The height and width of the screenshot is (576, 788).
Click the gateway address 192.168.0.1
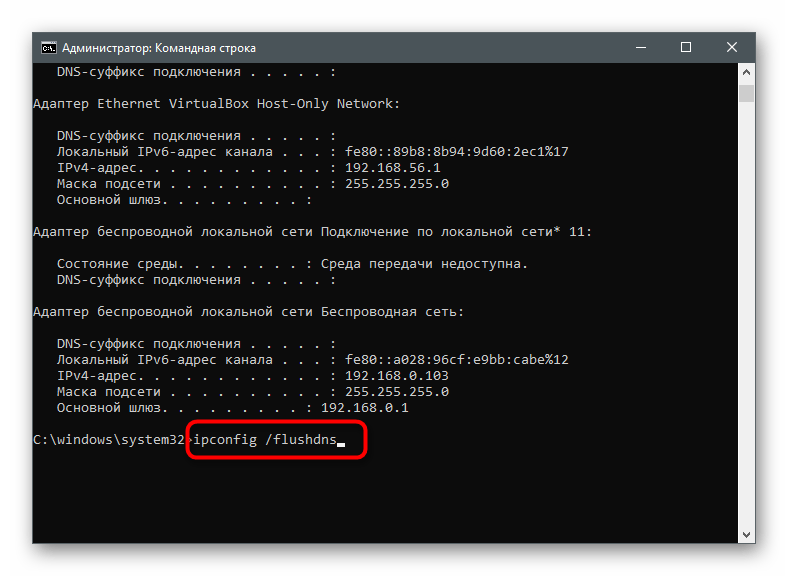[x=364, y=408]
